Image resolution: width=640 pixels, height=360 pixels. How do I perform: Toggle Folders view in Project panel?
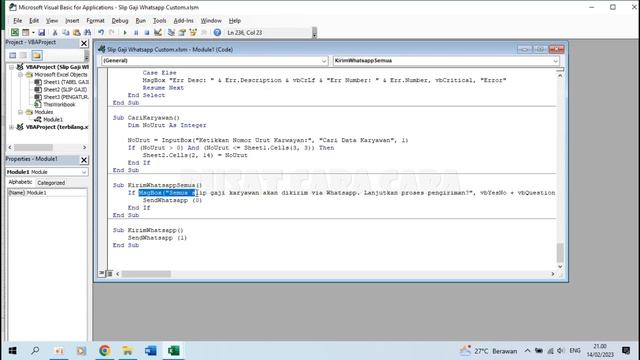[37, 55]
